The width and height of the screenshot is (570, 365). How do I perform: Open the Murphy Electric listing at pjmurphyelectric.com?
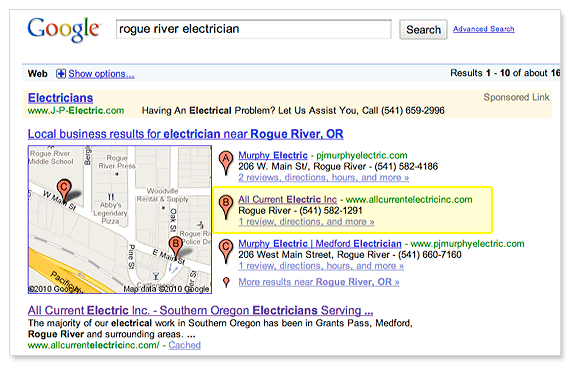pyautogui.click(x=273, y=156)
